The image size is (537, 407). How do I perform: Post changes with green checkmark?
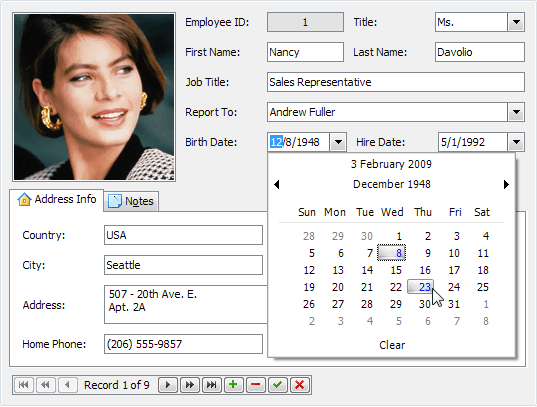(x=277, y=385)
